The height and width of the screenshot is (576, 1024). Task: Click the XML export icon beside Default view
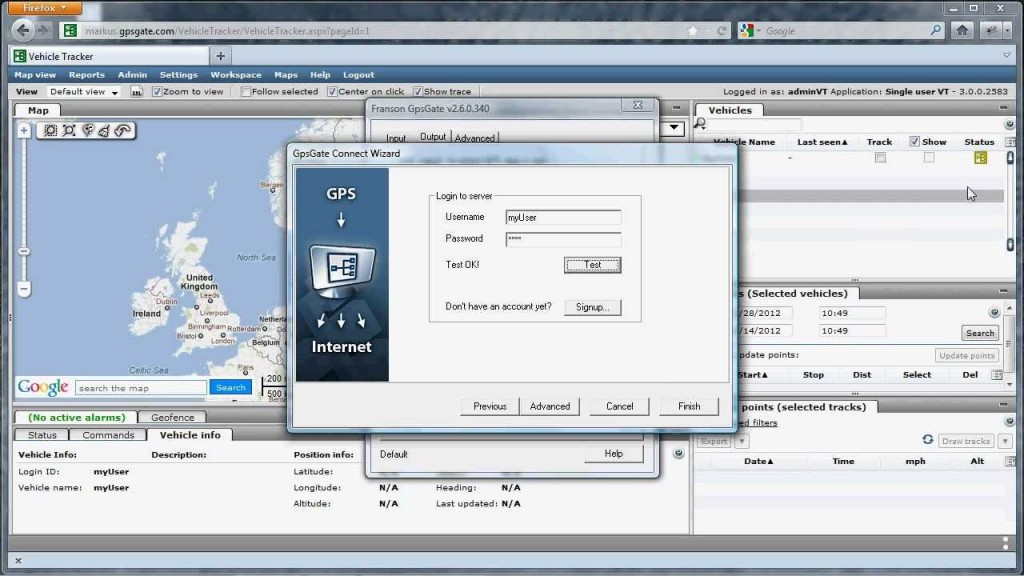pos(136,92)
